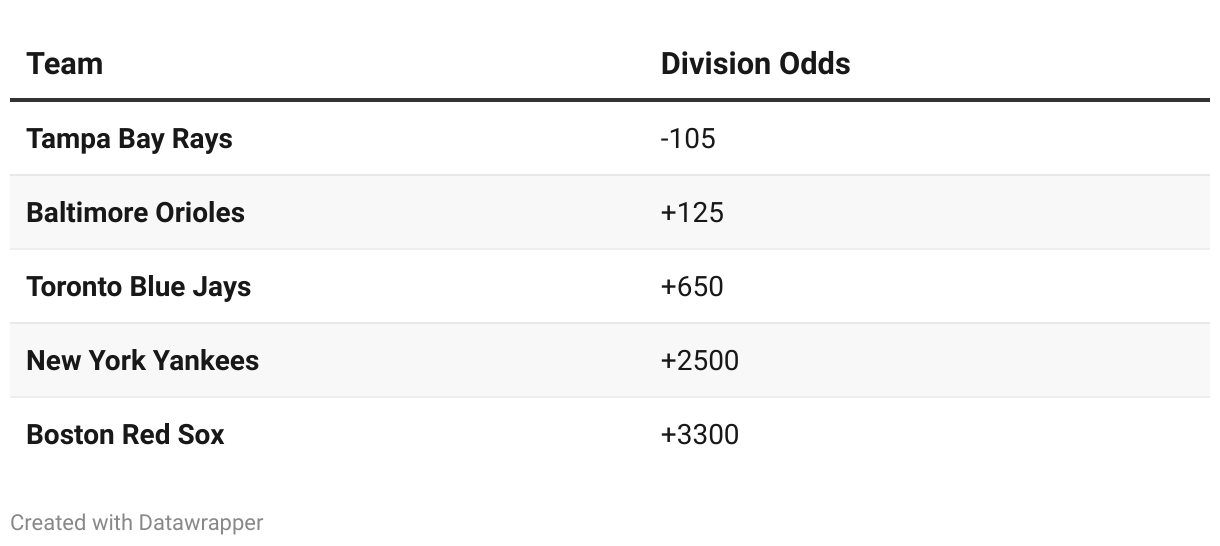1220x546 pixels.
Task: Click the +3300 odds value
Action: coord(700,434)
